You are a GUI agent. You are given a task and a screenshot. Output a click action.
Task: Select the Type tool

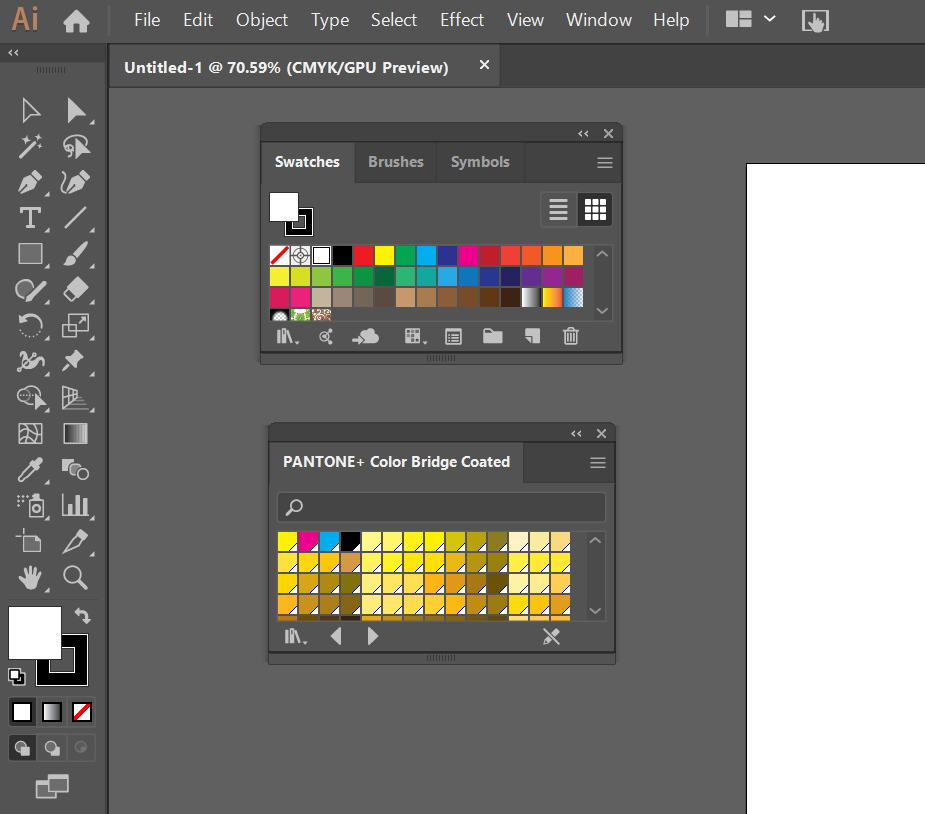(x=29, y=218)
